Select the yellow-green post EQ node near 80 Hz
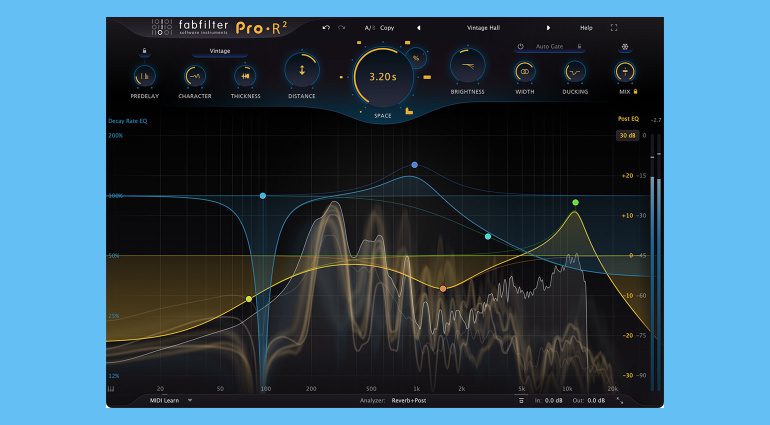The image size is (770, 425). coord(249,299)
